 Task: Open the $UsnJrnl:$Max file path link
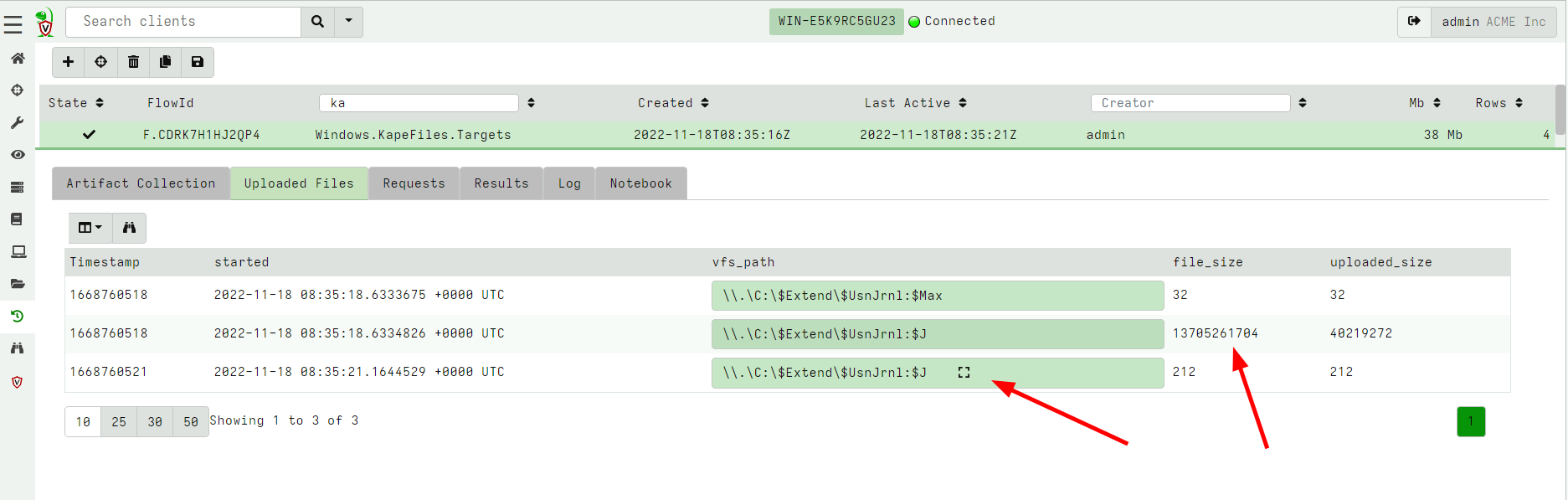833,296
